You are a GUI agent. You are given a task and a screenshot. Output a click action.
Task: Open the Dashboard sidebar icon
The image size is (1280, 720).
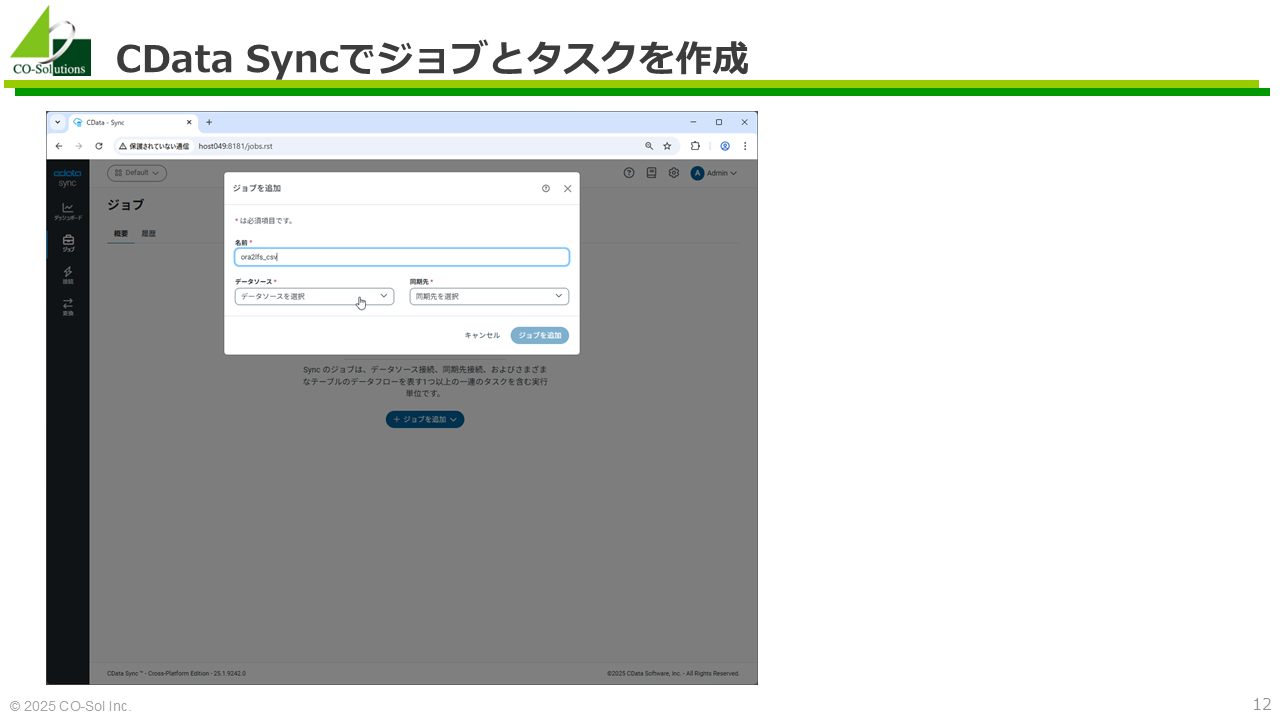coord(68,211)
